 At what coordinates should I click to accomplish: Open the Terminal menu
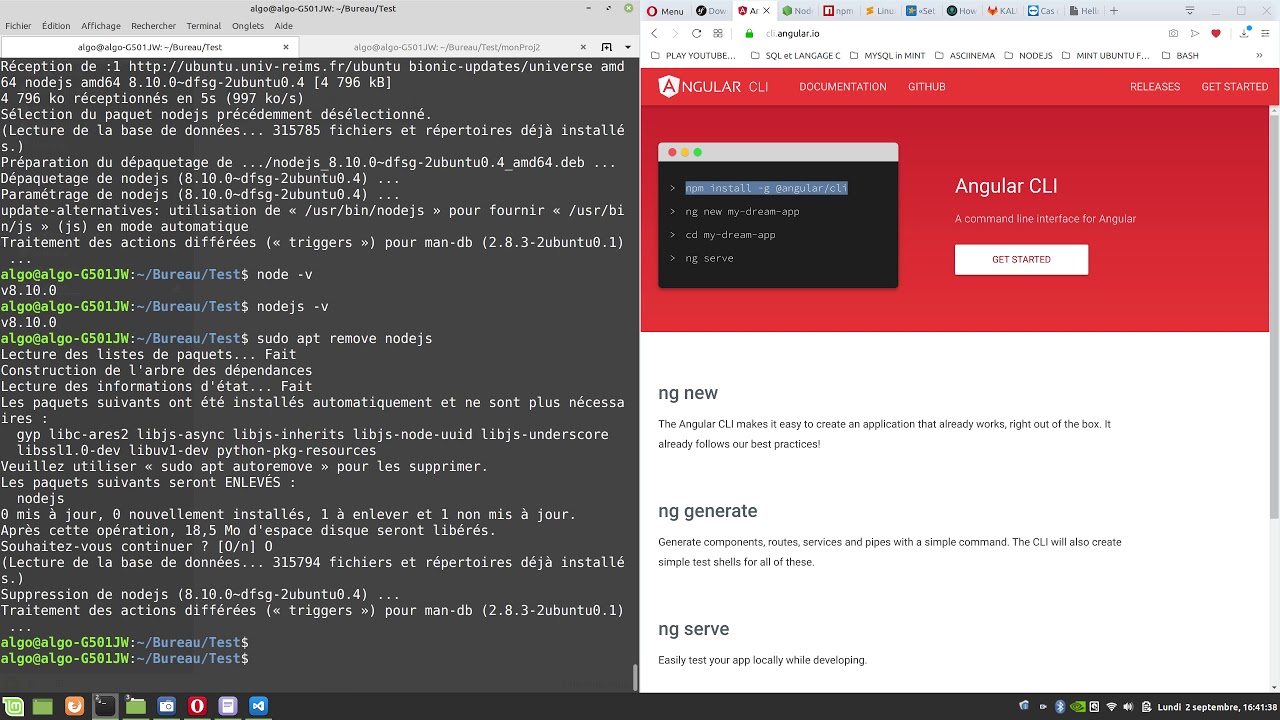pyautogui.click(x=204, y=26)
